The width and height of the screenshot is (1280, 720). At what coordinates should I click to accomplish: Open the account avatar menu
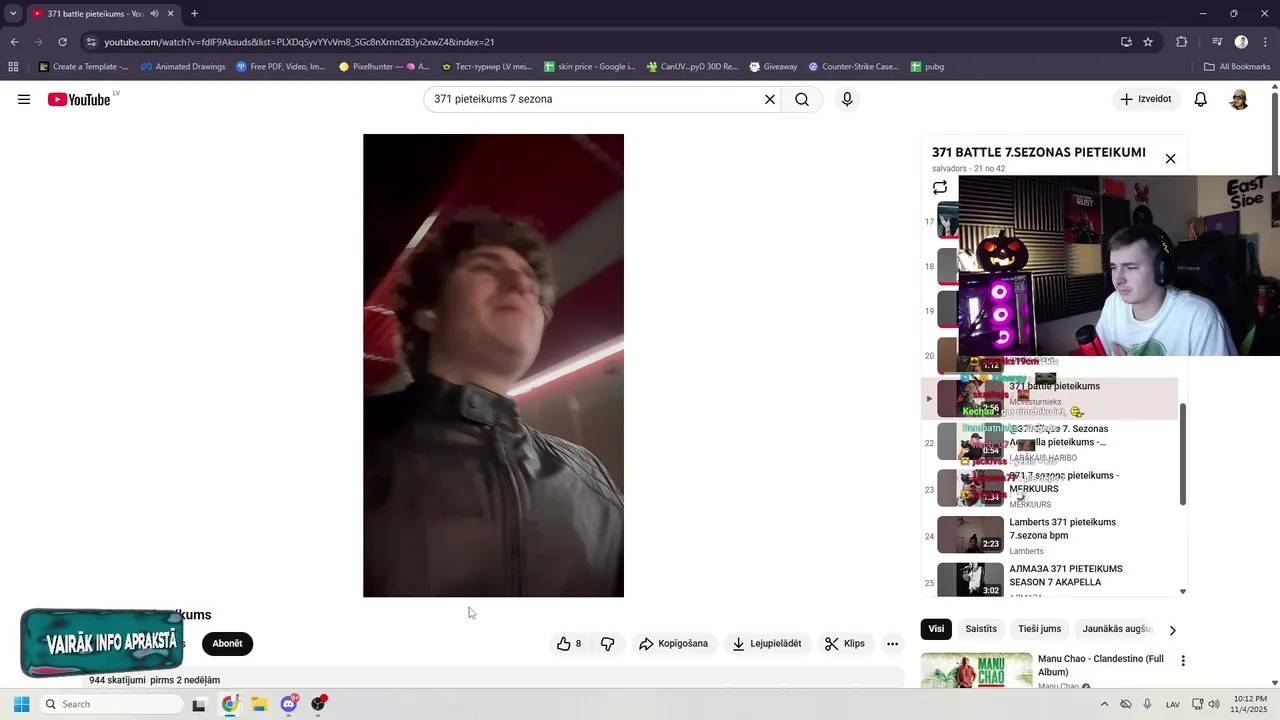click(x=1239, y=99)
